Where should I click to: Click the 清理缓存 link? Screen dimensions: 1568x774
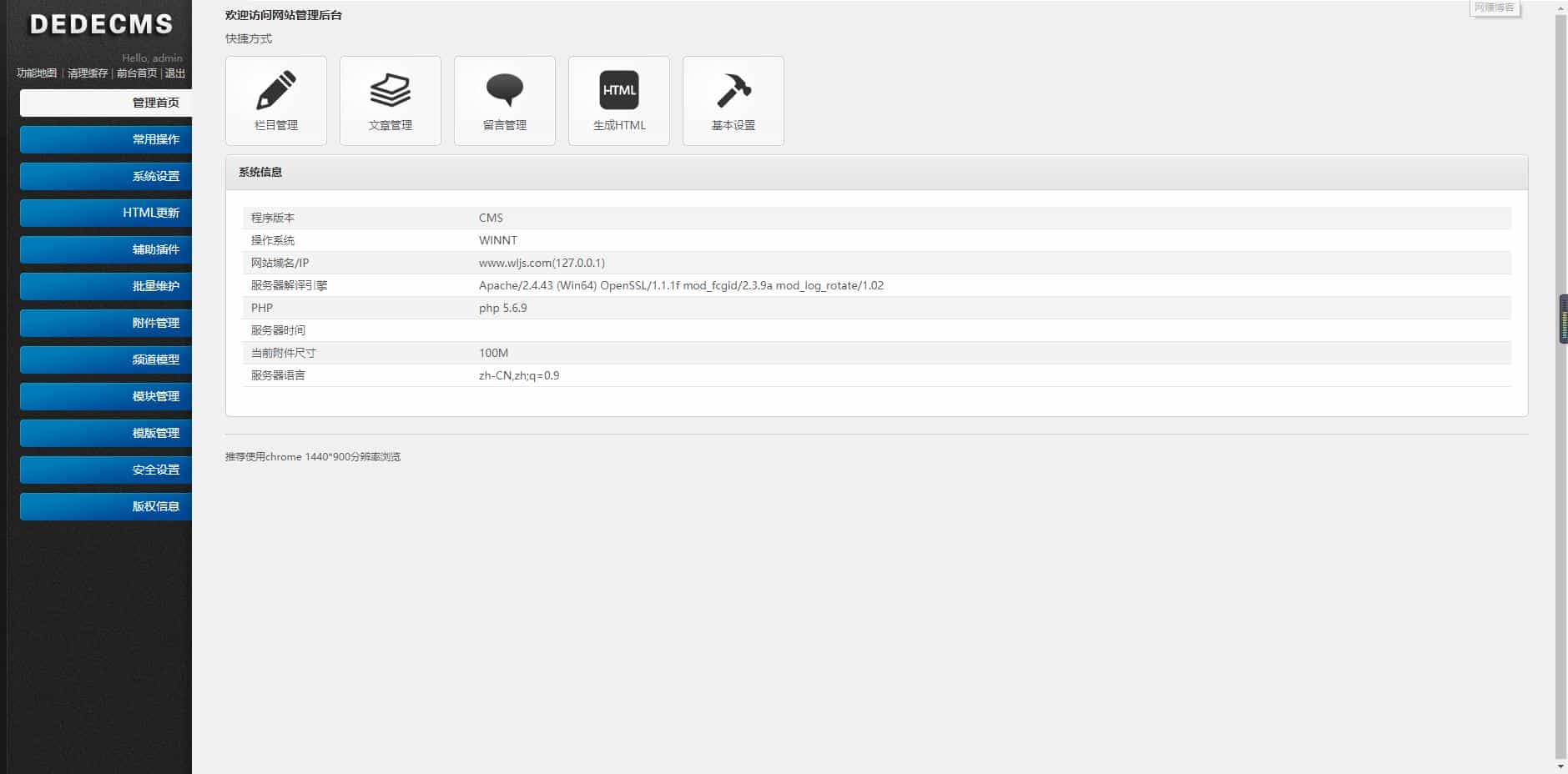click(x=88, y=73)
